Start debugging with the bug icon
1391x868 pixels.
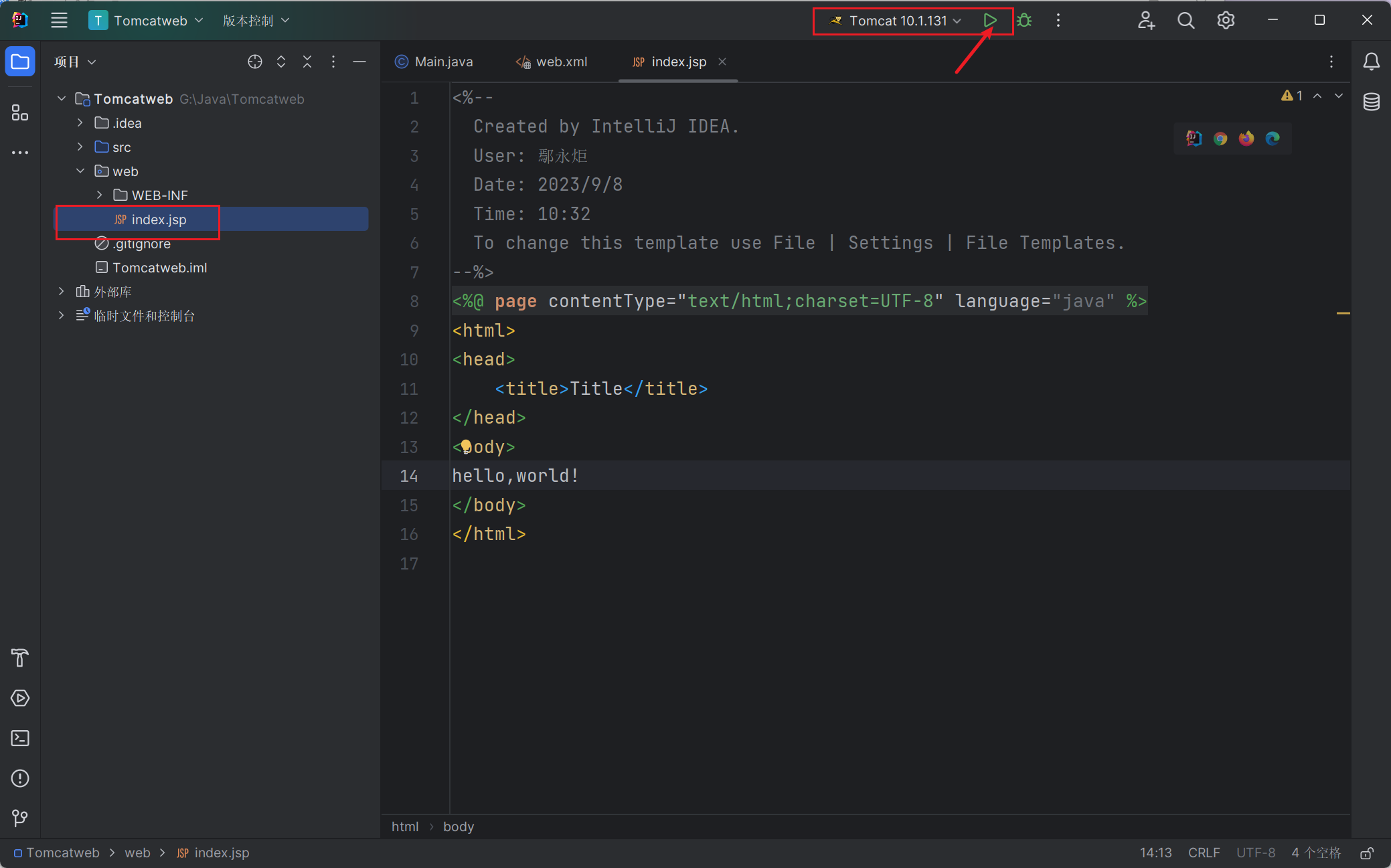tap(1024, 21)
